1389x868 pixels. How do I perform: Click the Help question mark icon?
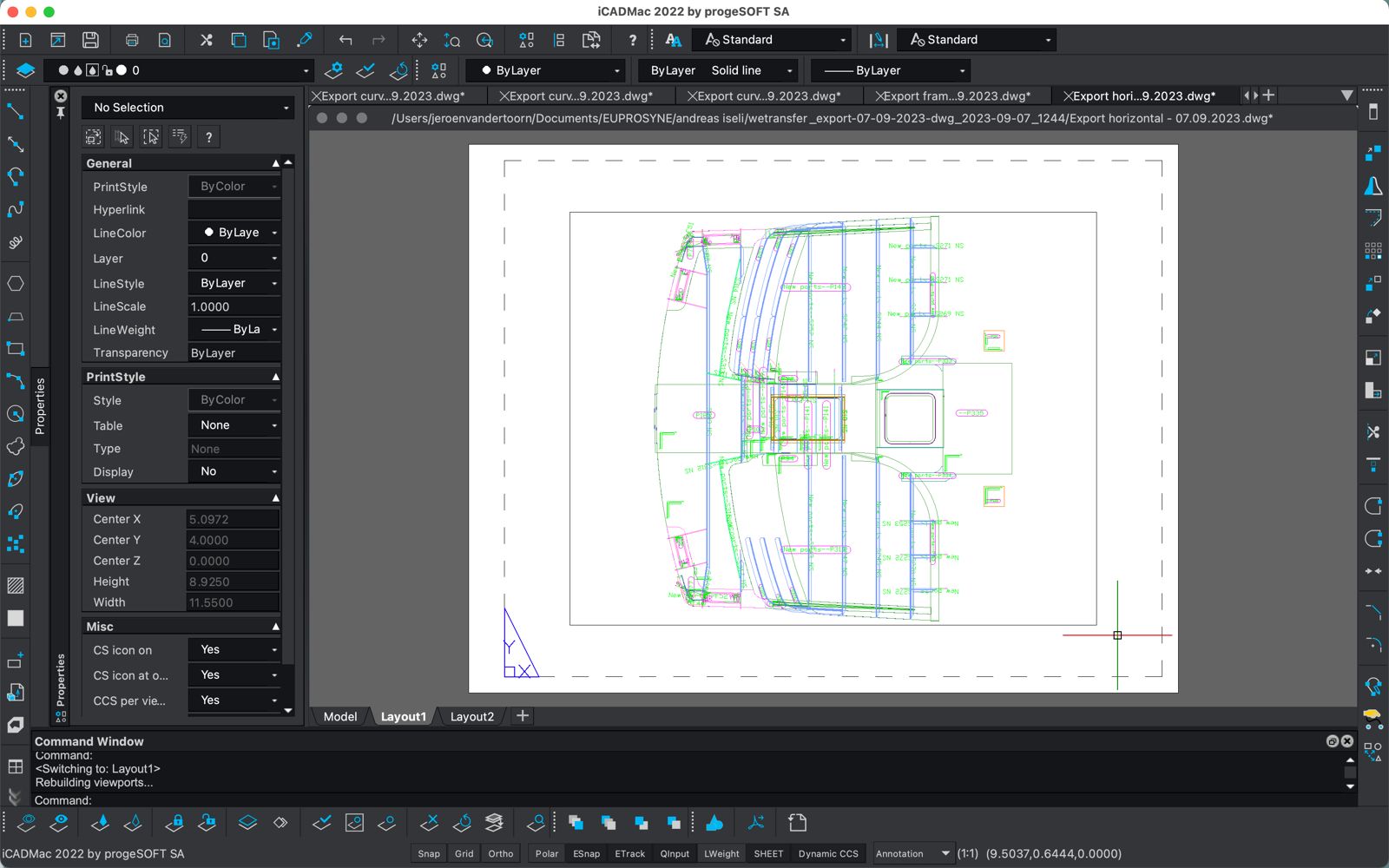pyautogui.click(x=632, y=40)
